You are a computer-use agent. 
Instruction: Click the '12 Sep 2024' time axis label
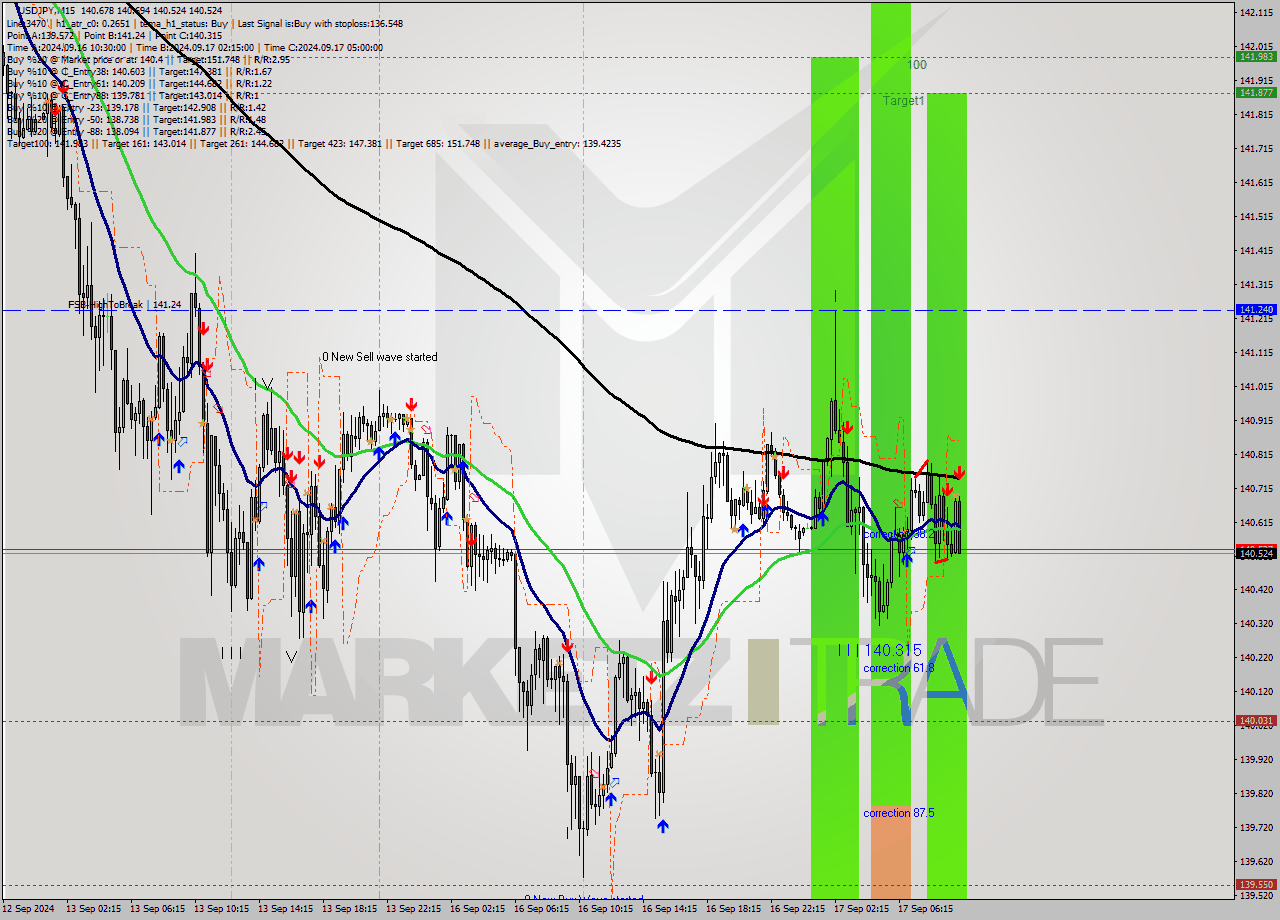[29, 909]
